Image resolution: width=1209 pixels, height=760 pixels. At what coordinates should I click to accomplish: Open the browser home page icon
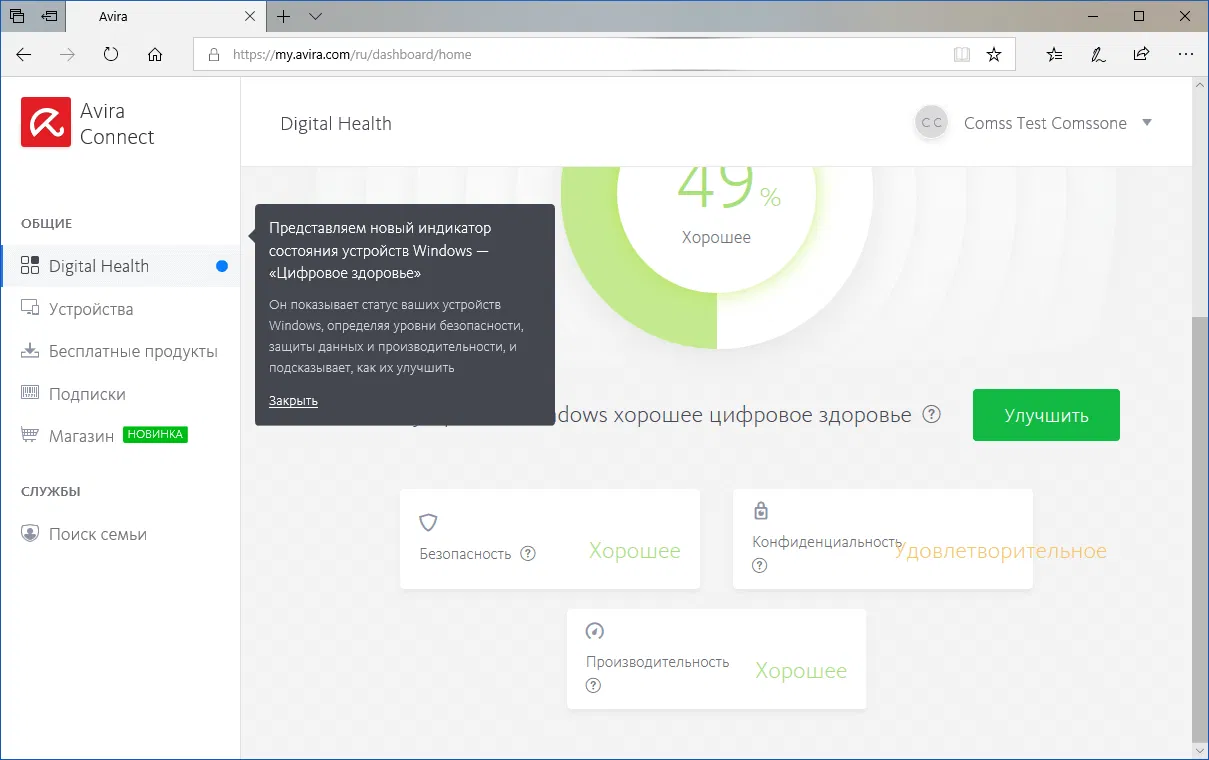point(155,55)
